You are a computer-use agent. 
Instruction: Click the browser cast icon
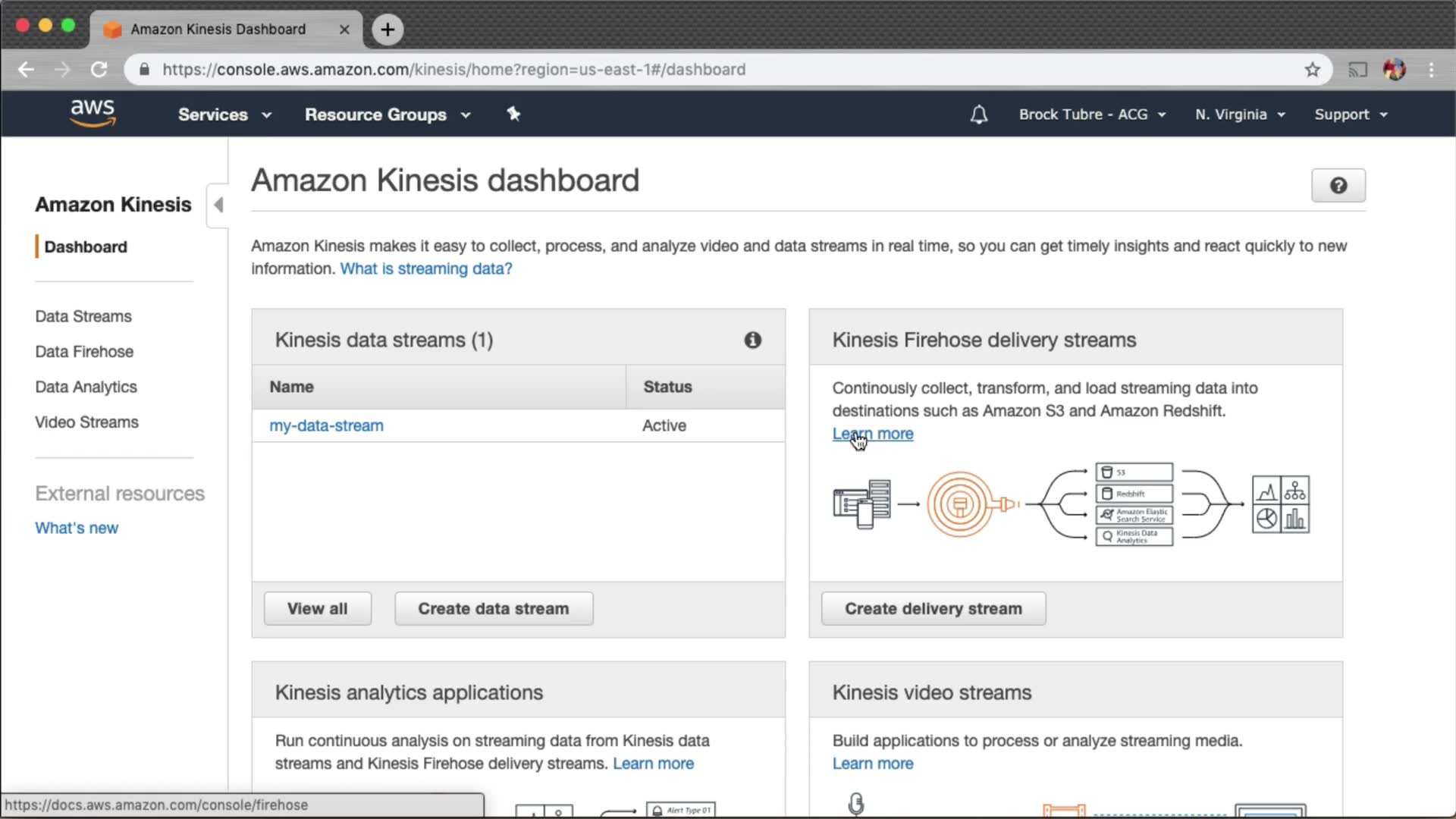(x=1357, y=70)
